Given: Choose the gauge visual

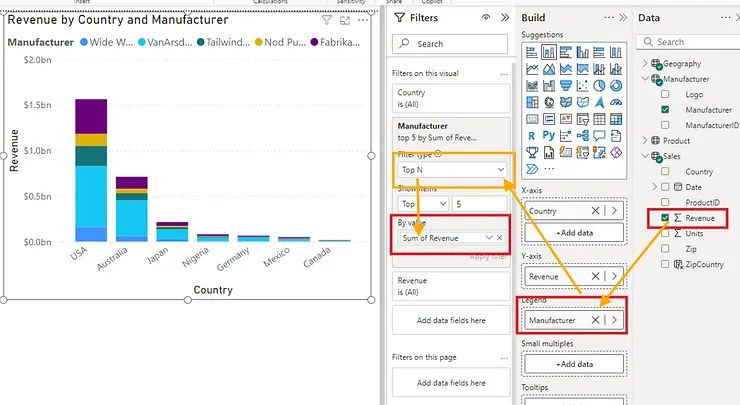Looking at the screenshot, I should (616, 102).
